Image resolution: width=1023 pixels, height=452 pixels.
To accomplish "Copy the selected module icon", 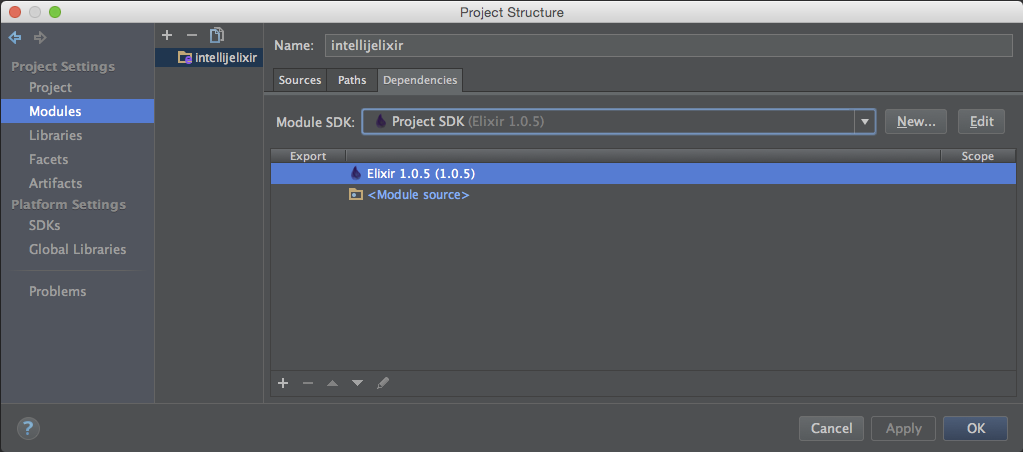I will pos(216,35).
